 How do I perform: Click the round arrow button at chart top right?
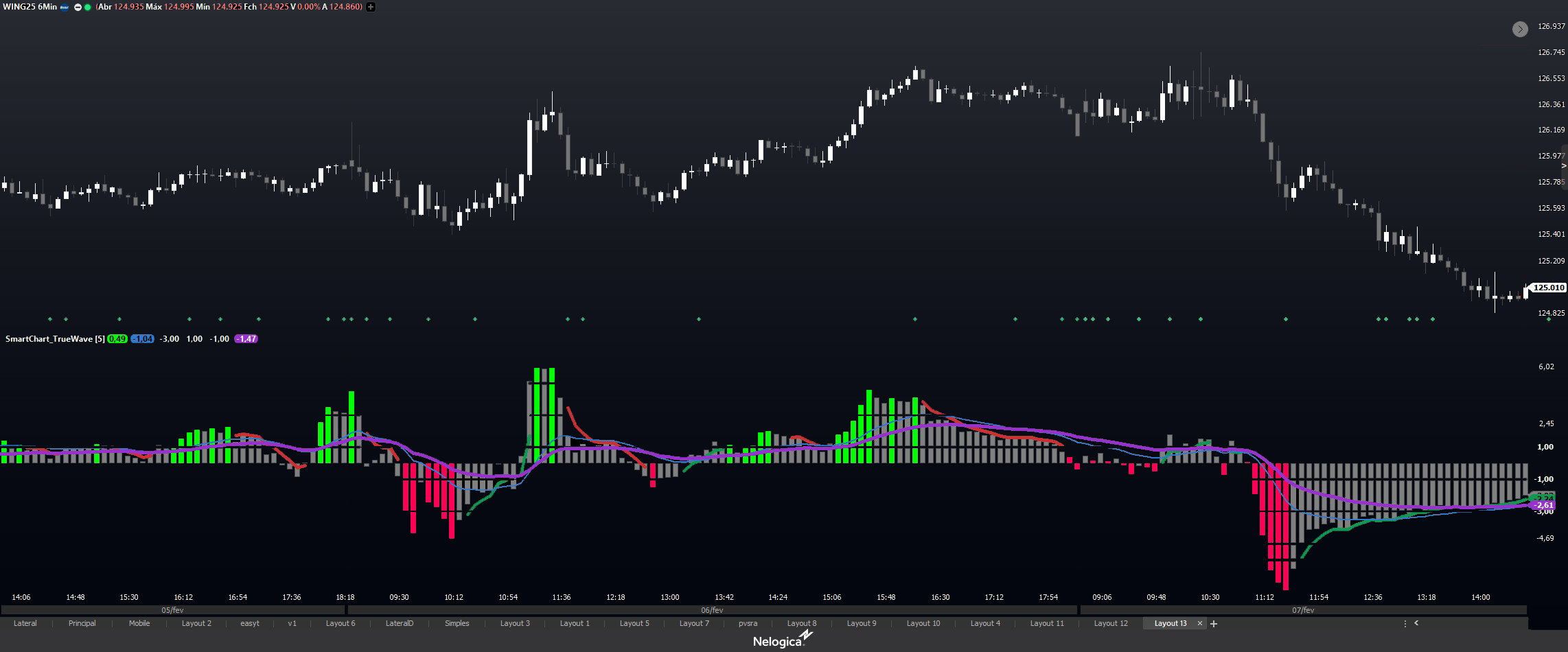tap(1520, 29)
